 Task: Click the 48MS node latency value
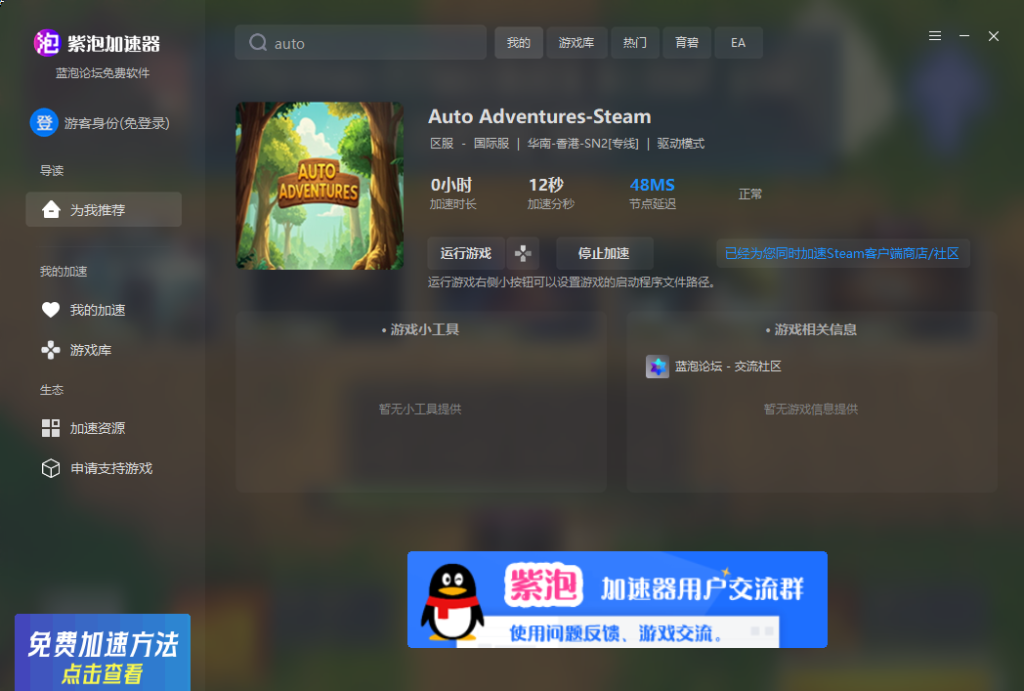click(x=652, y=185)
